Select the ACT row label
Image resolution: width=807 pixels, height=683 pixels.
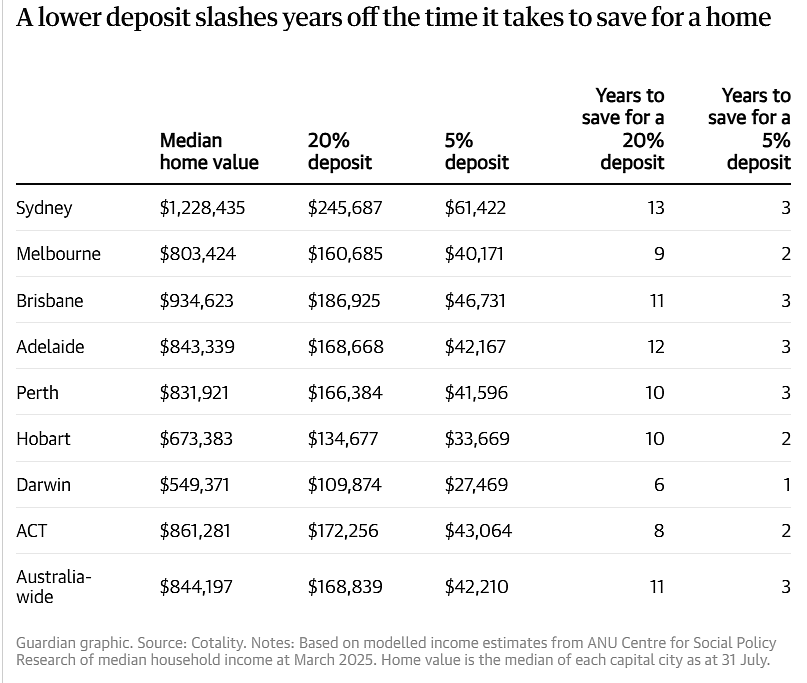(x=31, y=531)
